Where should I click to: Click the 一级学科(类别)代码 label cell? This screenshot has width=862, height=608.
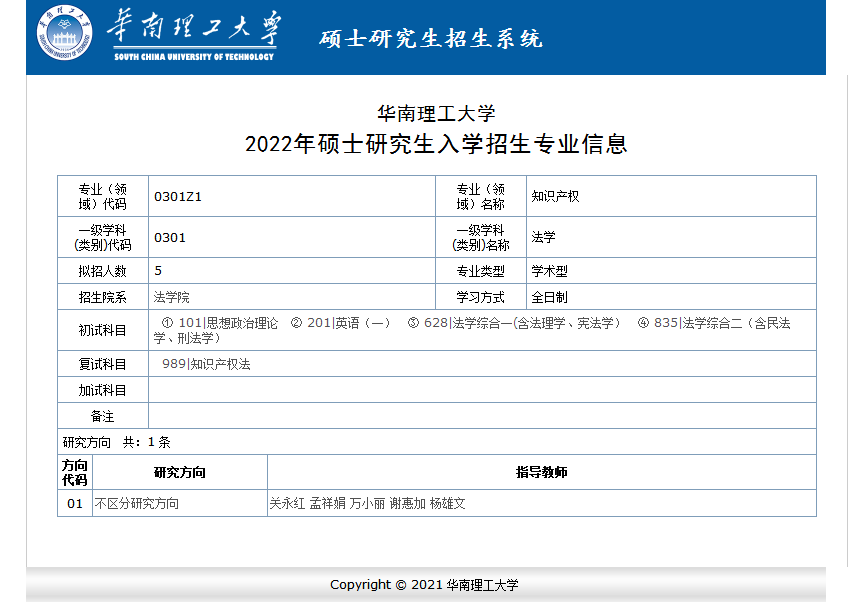103,237
